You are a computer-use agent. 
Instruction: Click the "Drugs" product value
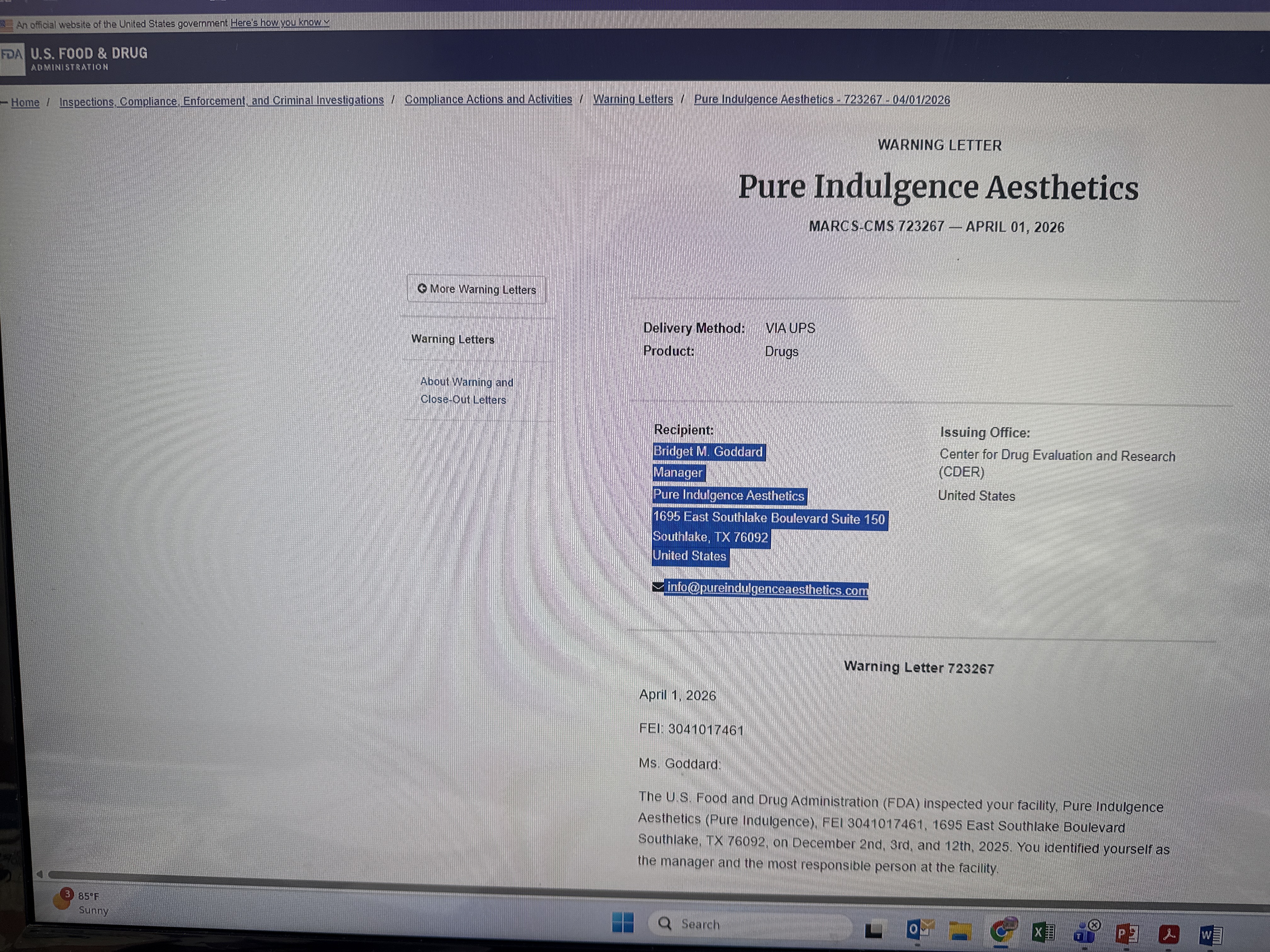click(781, 352)
